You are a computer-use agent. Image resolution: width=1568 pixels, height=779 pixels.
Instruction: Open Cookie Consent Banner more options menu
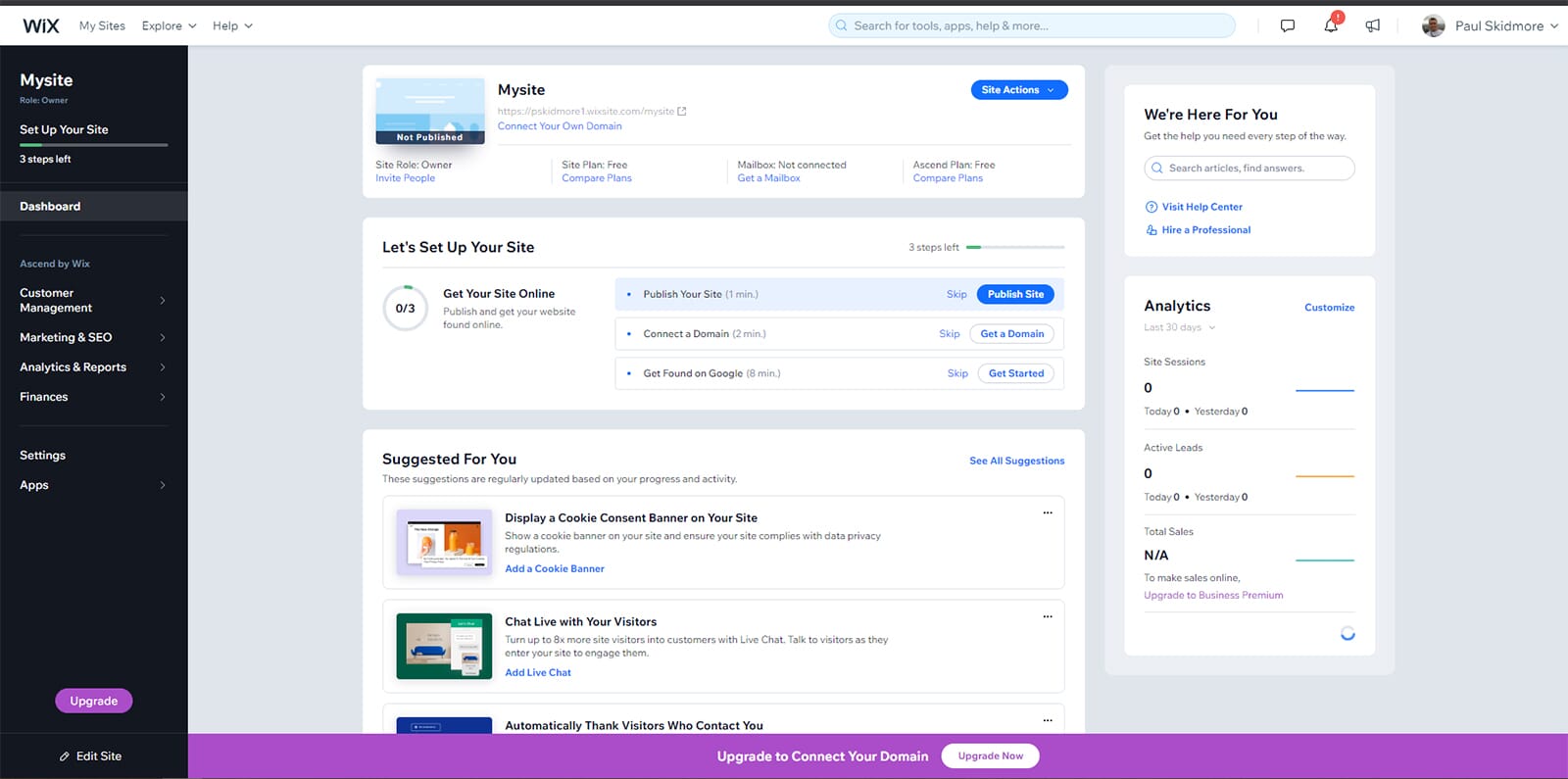coord(1048,512)
